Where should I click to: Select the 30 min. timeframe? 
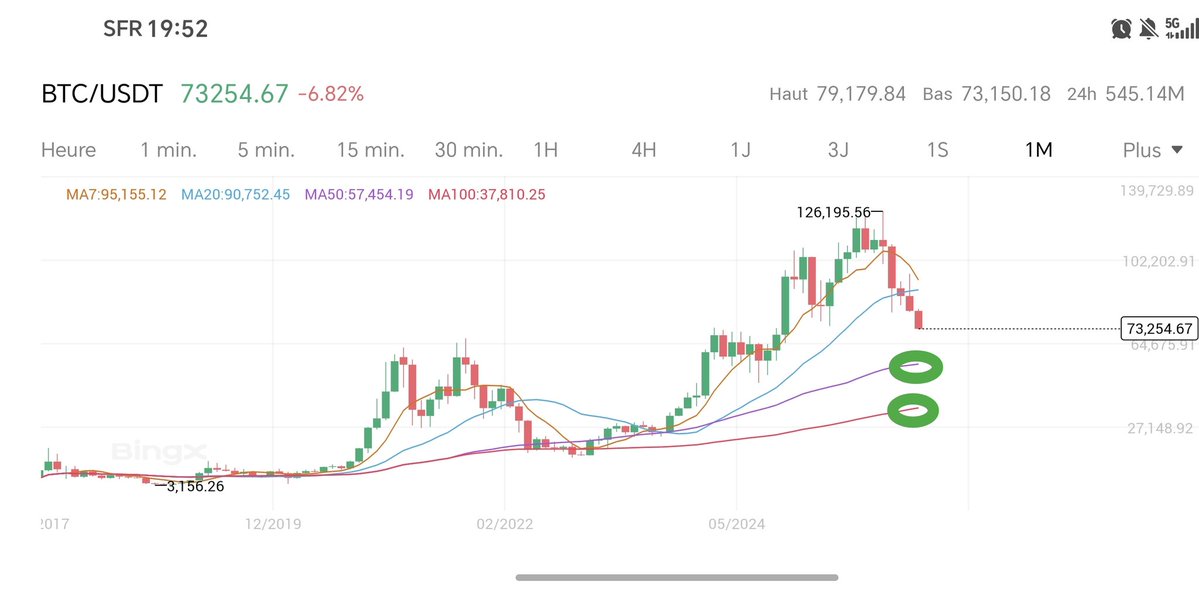[x=468, y=150]
